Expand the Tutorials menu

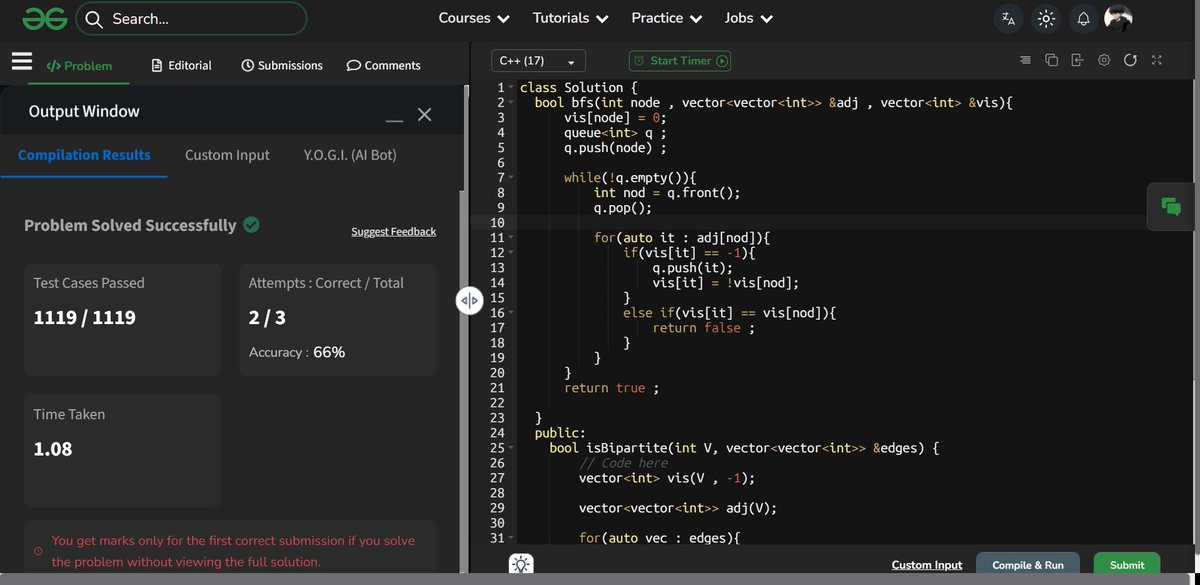571,18
